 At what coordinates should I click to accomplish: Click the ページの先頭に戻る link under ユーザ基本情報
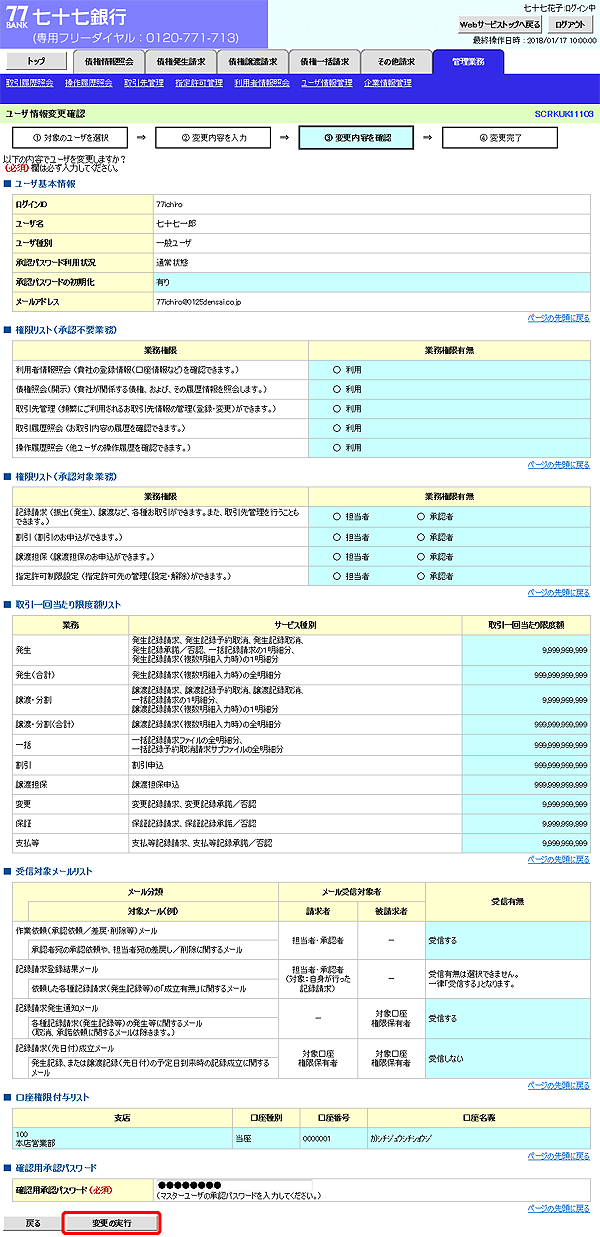coord(558,318)
